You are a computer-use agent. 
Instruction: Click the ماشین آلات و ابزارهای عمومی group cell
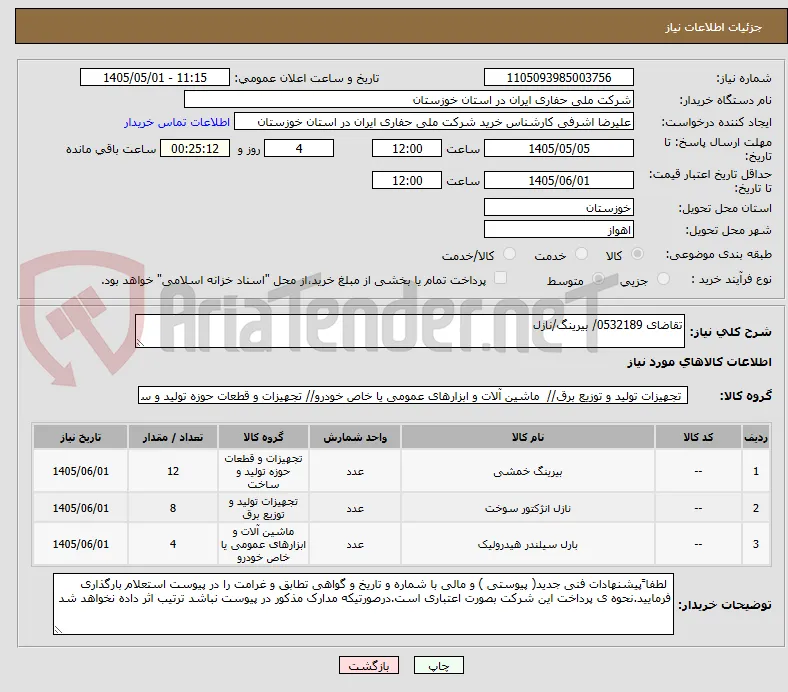pos(263,544)
